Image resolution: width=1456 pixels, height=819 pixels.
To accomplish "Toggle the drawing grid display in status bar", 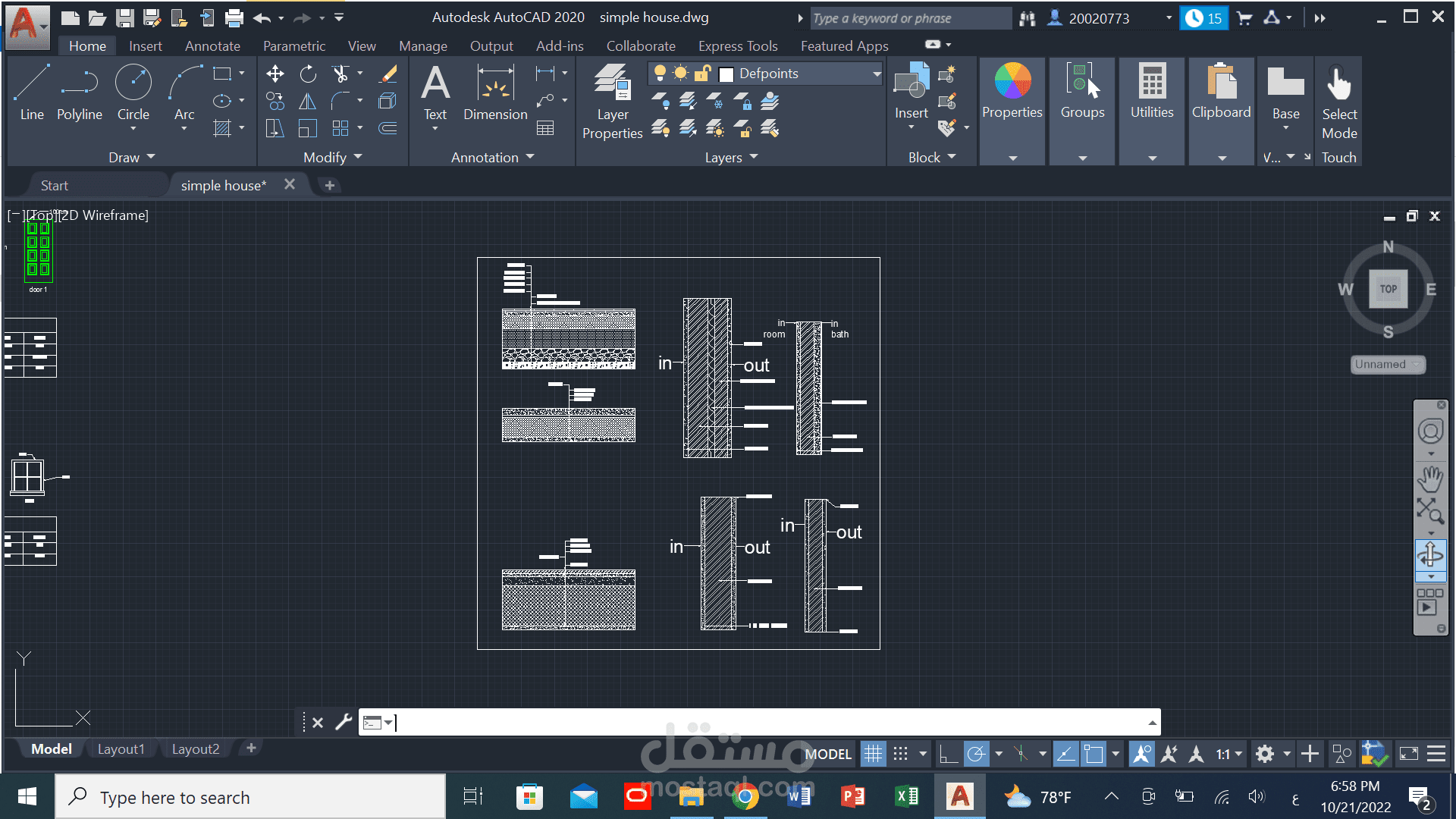I will pyautogui.click(x=873, y=754).
